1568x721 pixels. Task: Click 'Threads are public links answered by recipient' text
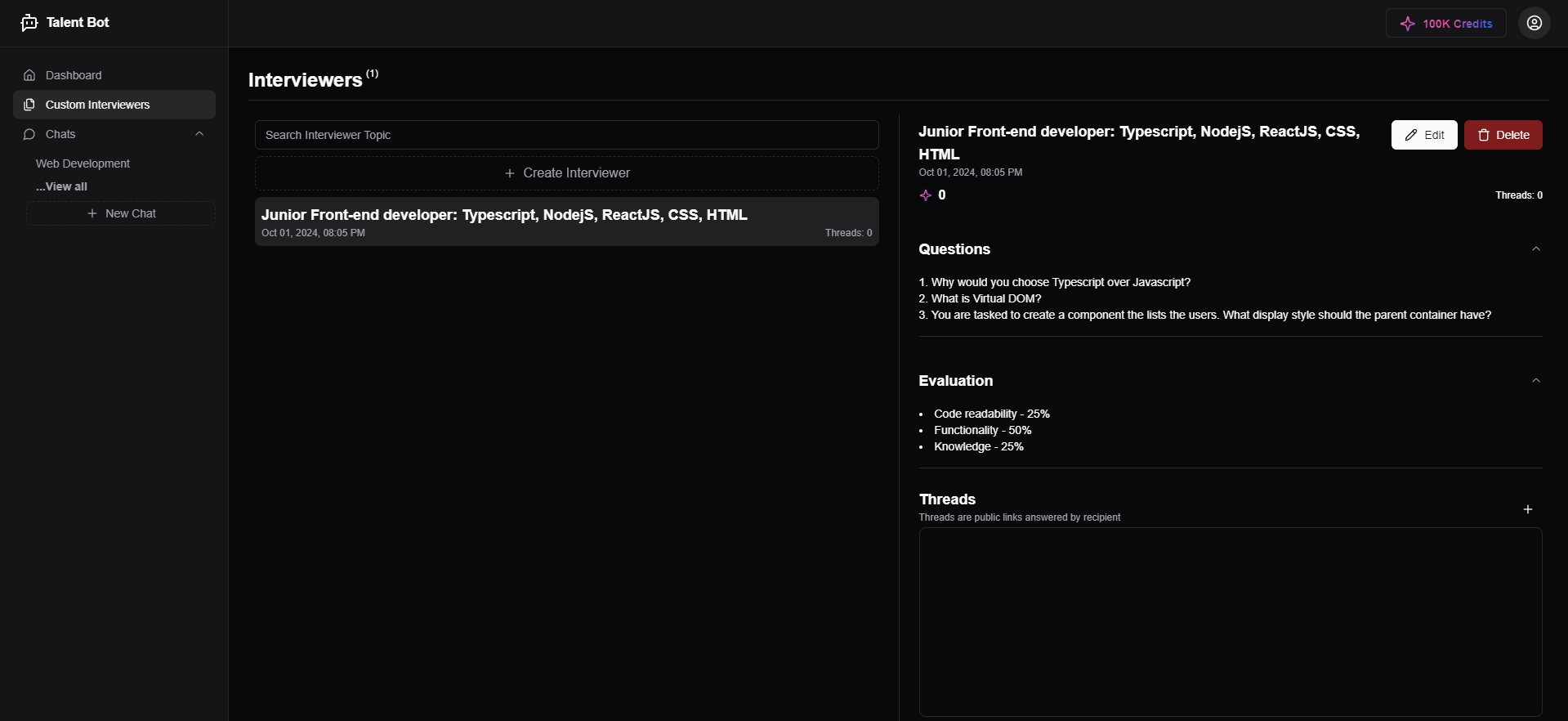tap(1019, 517)
